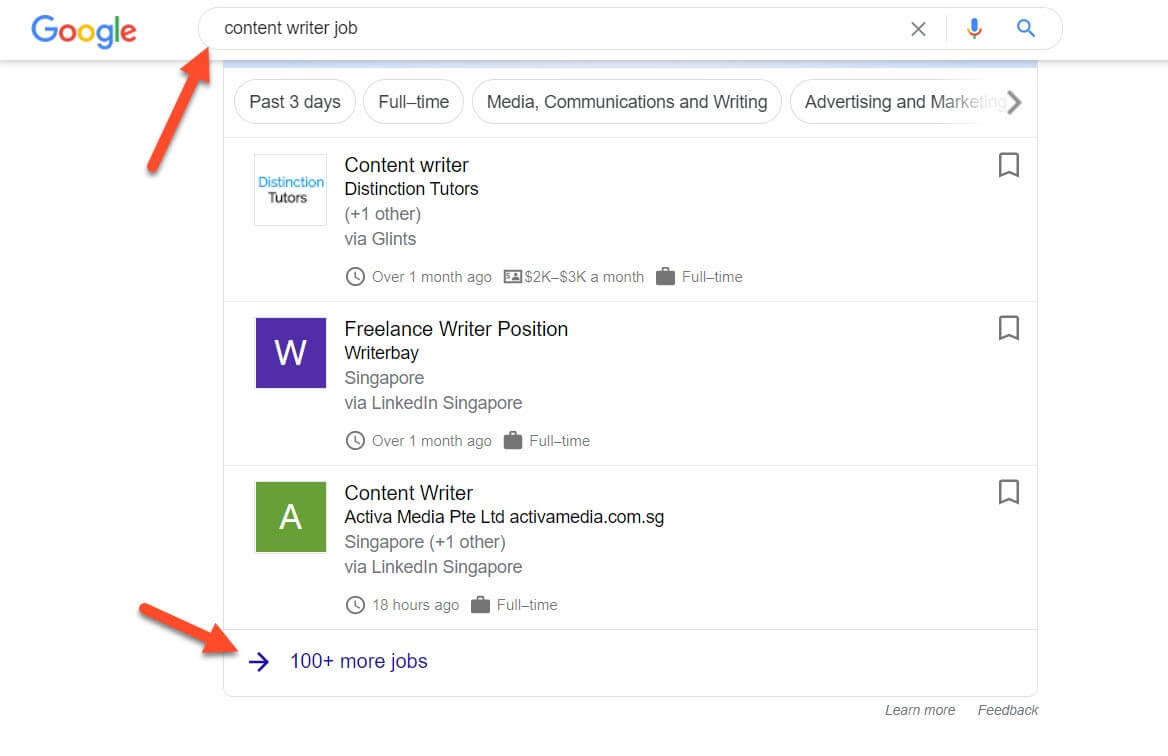Click 'Activa Media Pte Ltd activamedia.com.sg' text

tap(504, 517)
